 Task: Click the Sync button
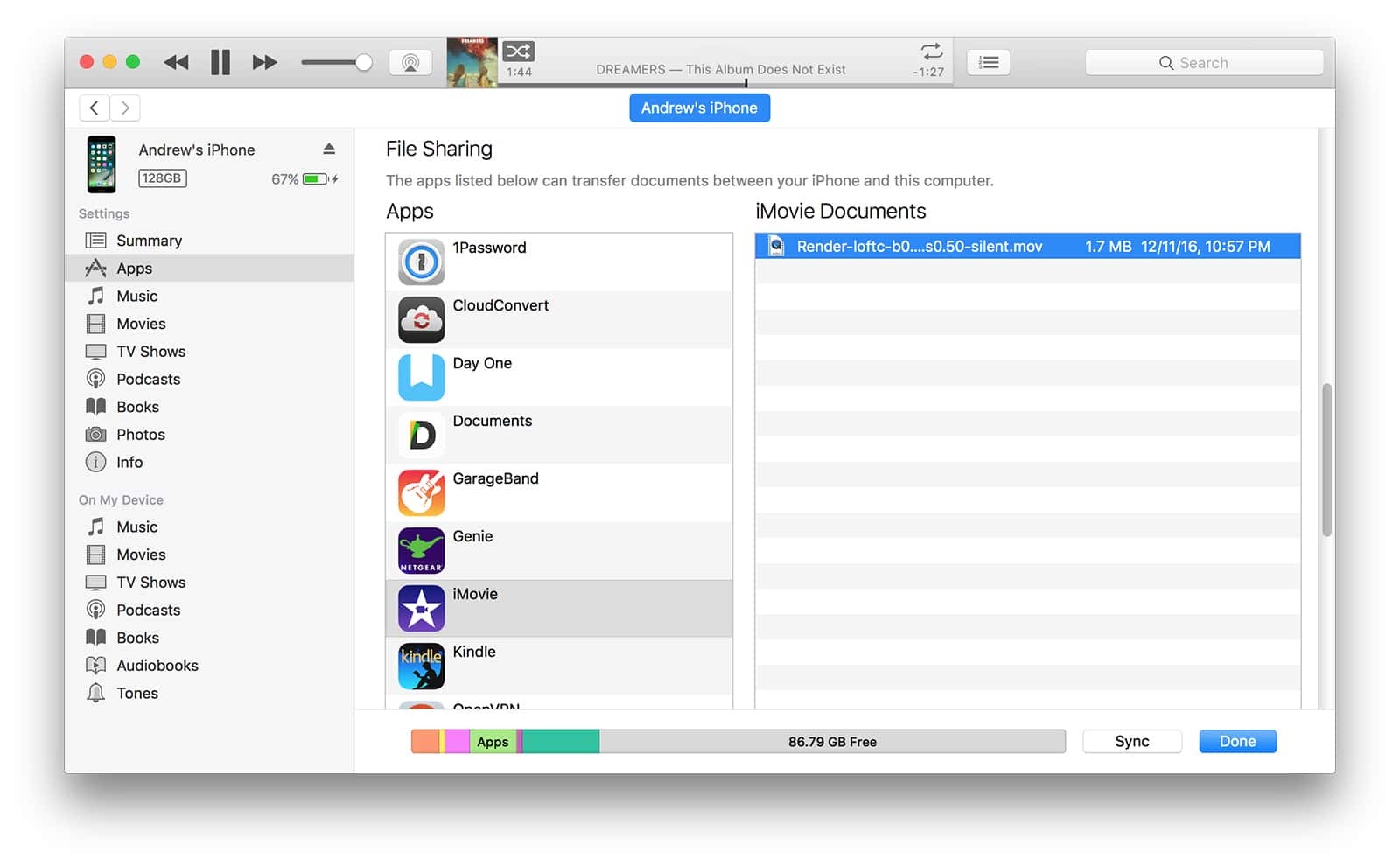coord(1132,742)
